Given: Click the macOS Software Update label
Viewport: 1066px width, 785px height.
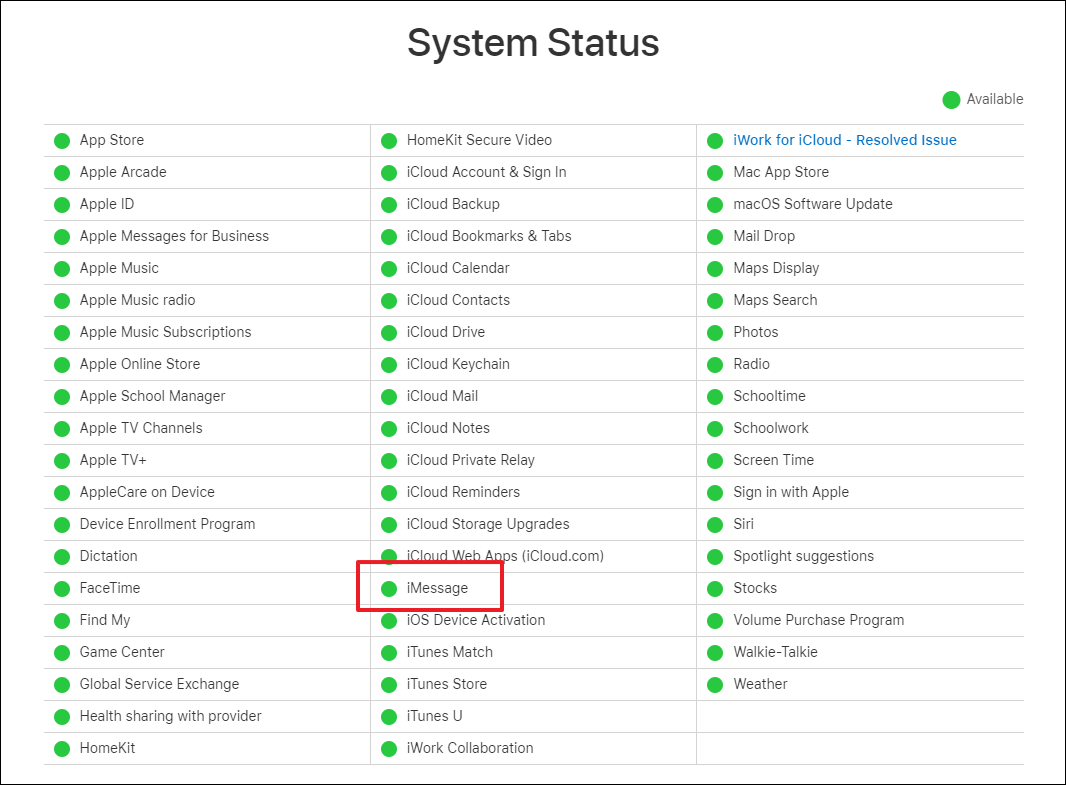Looking at the screenshot, I should pos(812,204).
